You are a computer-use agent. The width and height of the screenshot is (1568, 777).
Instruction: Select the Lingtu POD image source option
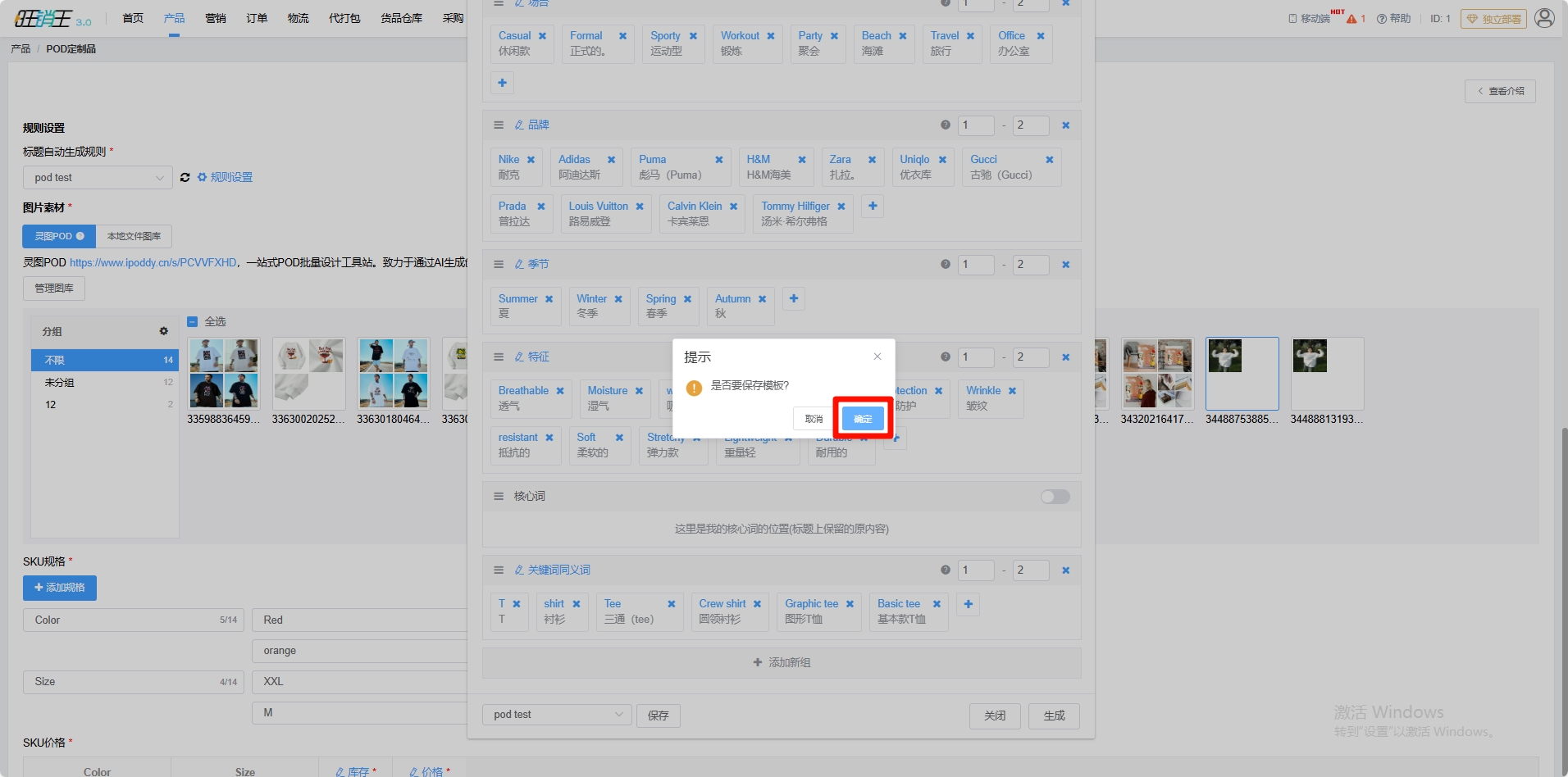pyautogui.click(x=59, y=236)
